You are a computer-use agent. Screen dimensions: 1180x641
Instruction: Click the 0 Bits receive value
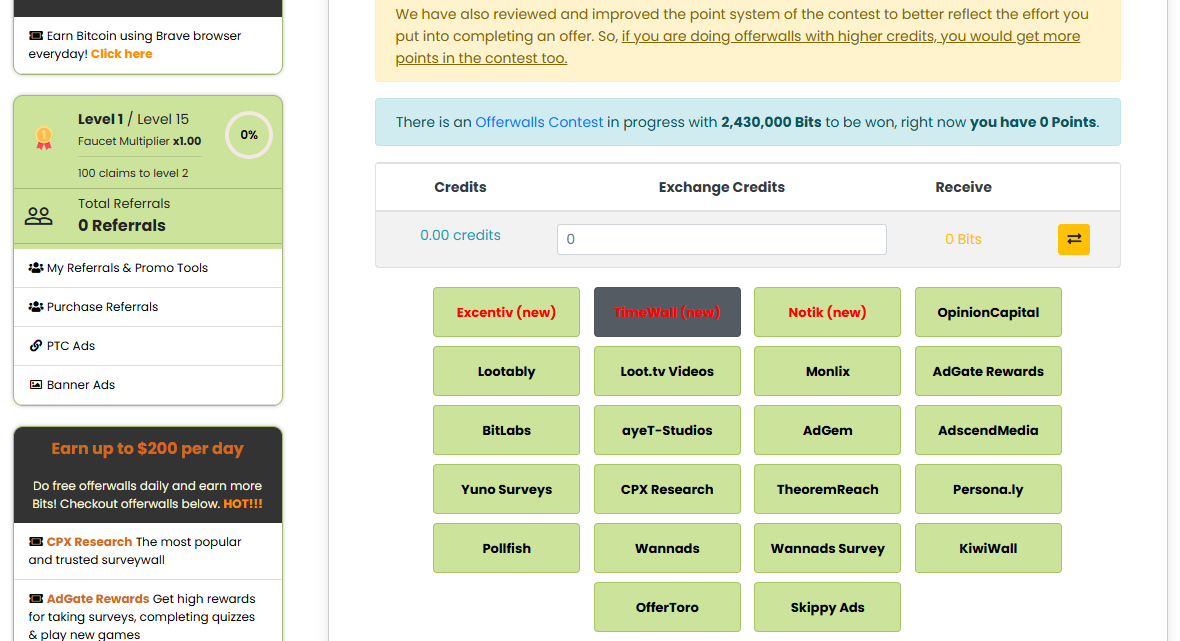click(x=963, y=239)
